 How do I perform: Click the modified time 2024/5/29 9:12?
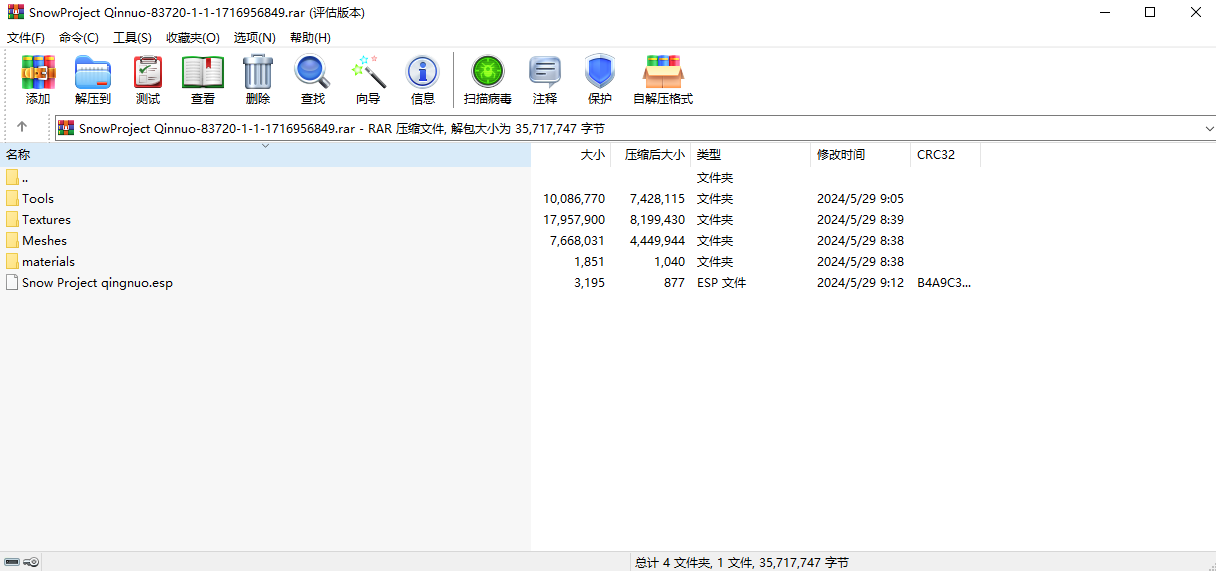click(860, 282)
